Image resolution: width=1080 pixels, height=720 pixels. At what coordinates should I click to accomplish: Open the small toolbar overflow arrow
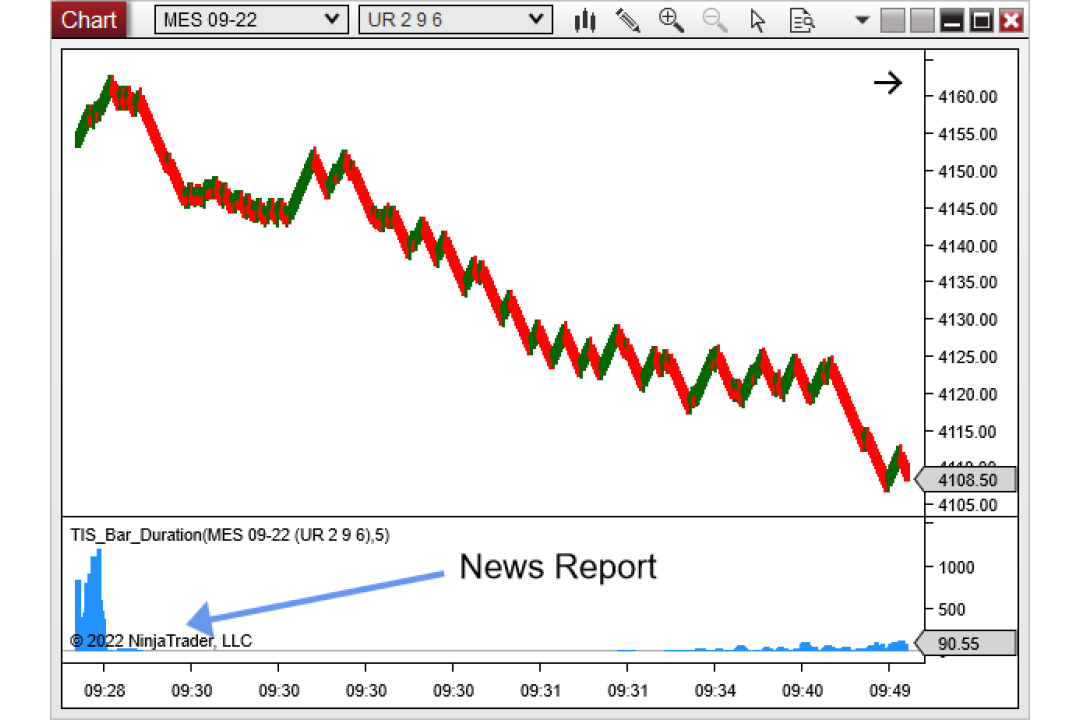pos(862,21)
